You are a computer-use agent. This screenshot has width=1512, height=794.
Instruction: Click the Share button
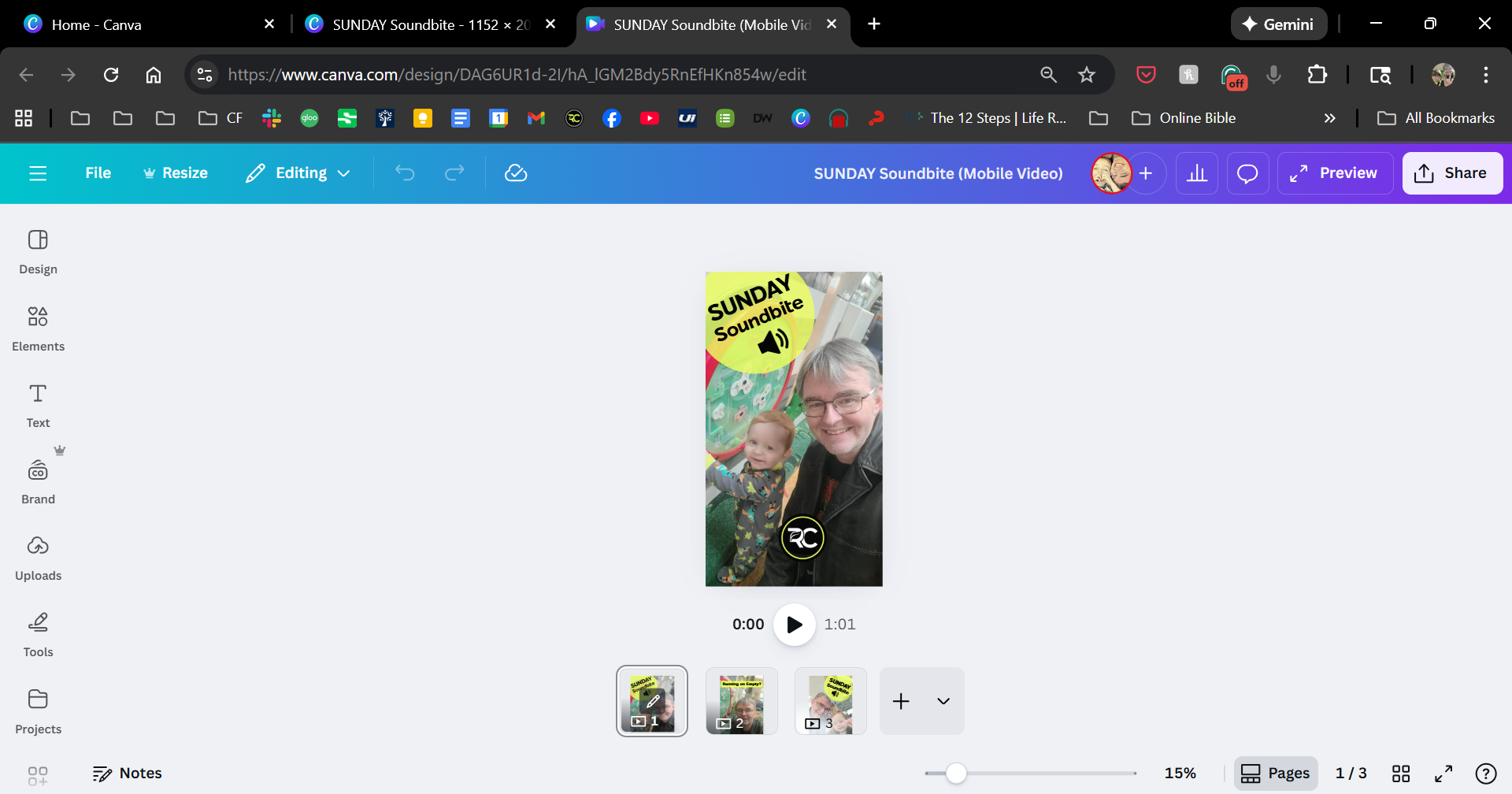point(1451,173)
